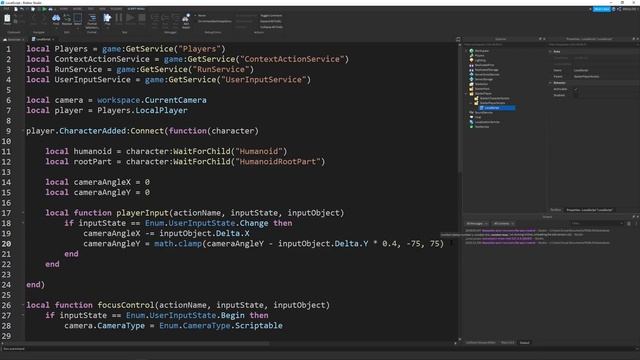Click the greyed Pause playback icon
The width and height of the screenshot is (640, 360).
tap(118, 18)
